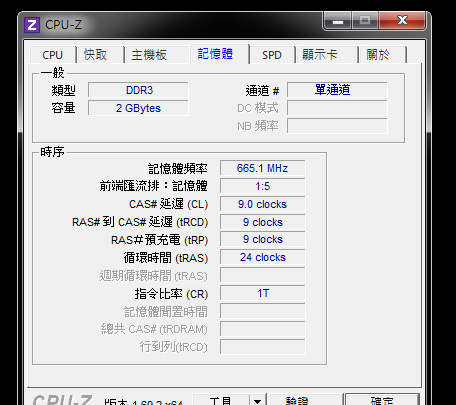Viewport: 456px width, 405px height.
Task: Expand the 工具 dropdown arrow
Action: click(257, 400)
